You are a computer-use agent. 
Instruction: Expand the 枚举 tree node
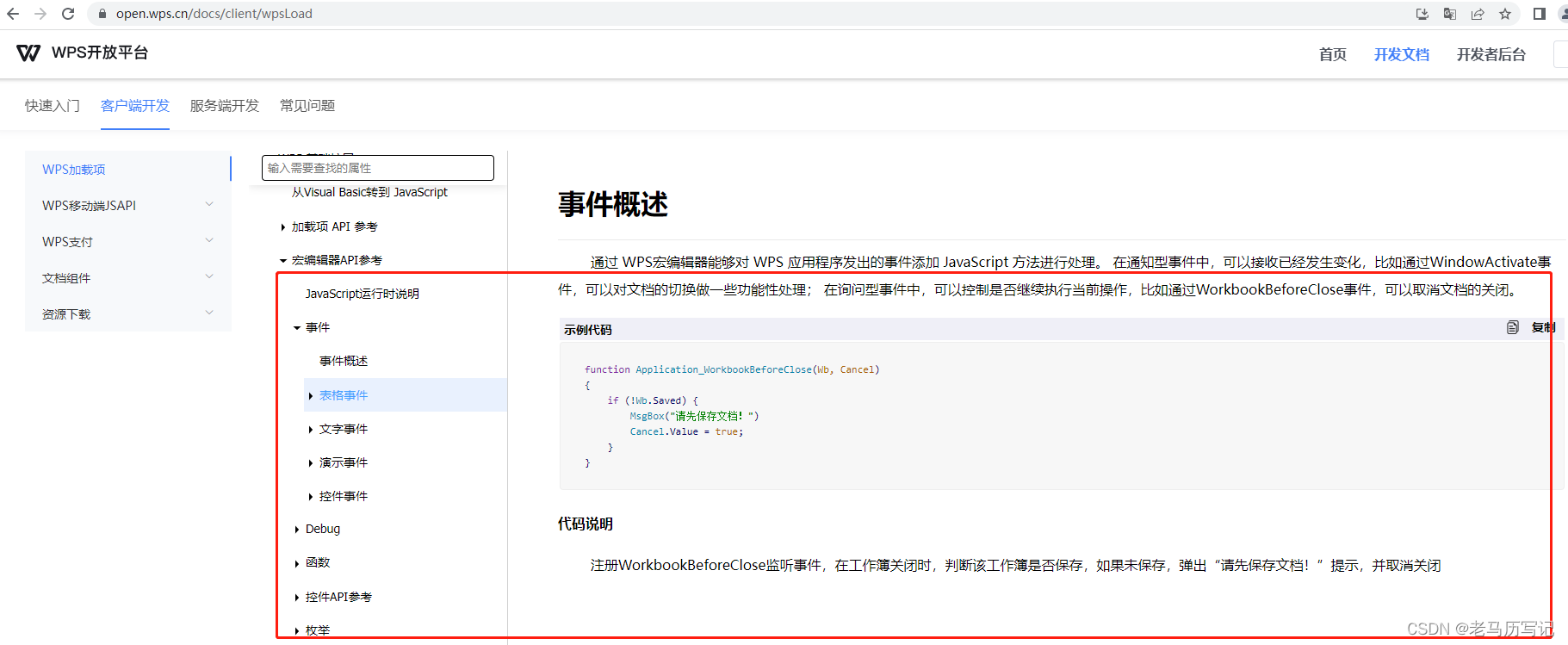(297, 631)
